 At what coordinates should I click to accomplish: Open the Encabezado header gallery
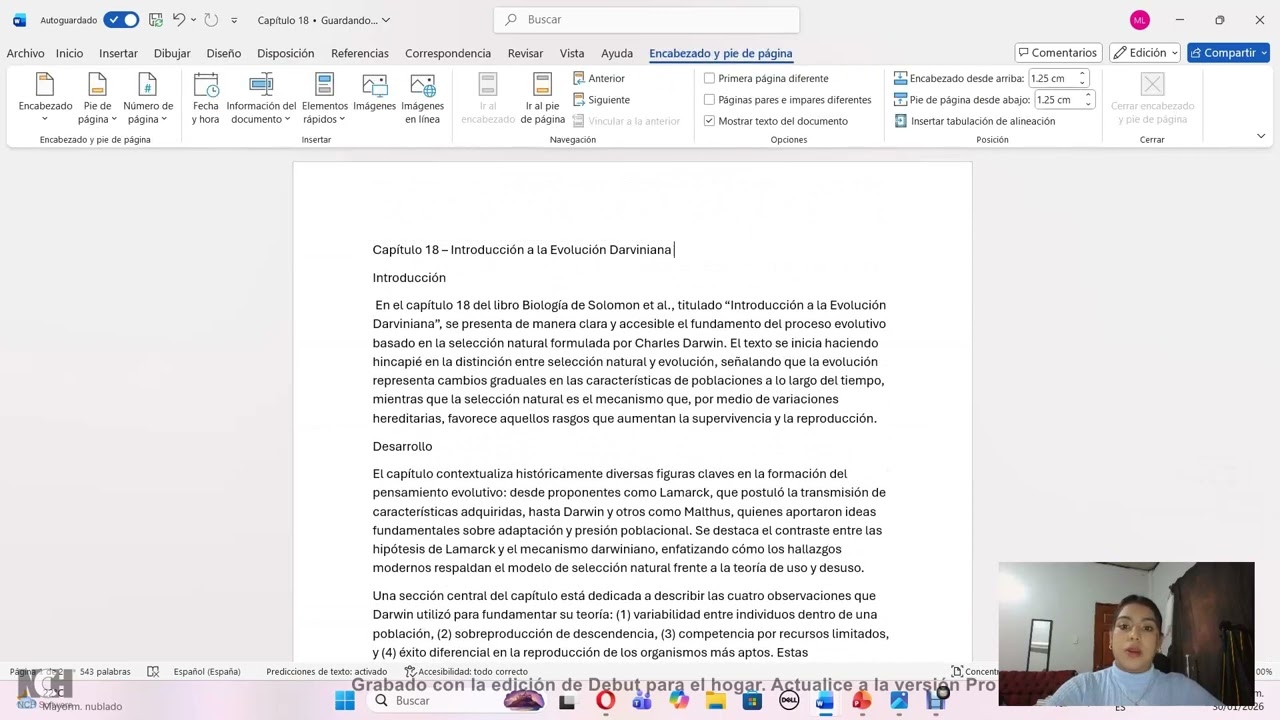coord(45,98)
